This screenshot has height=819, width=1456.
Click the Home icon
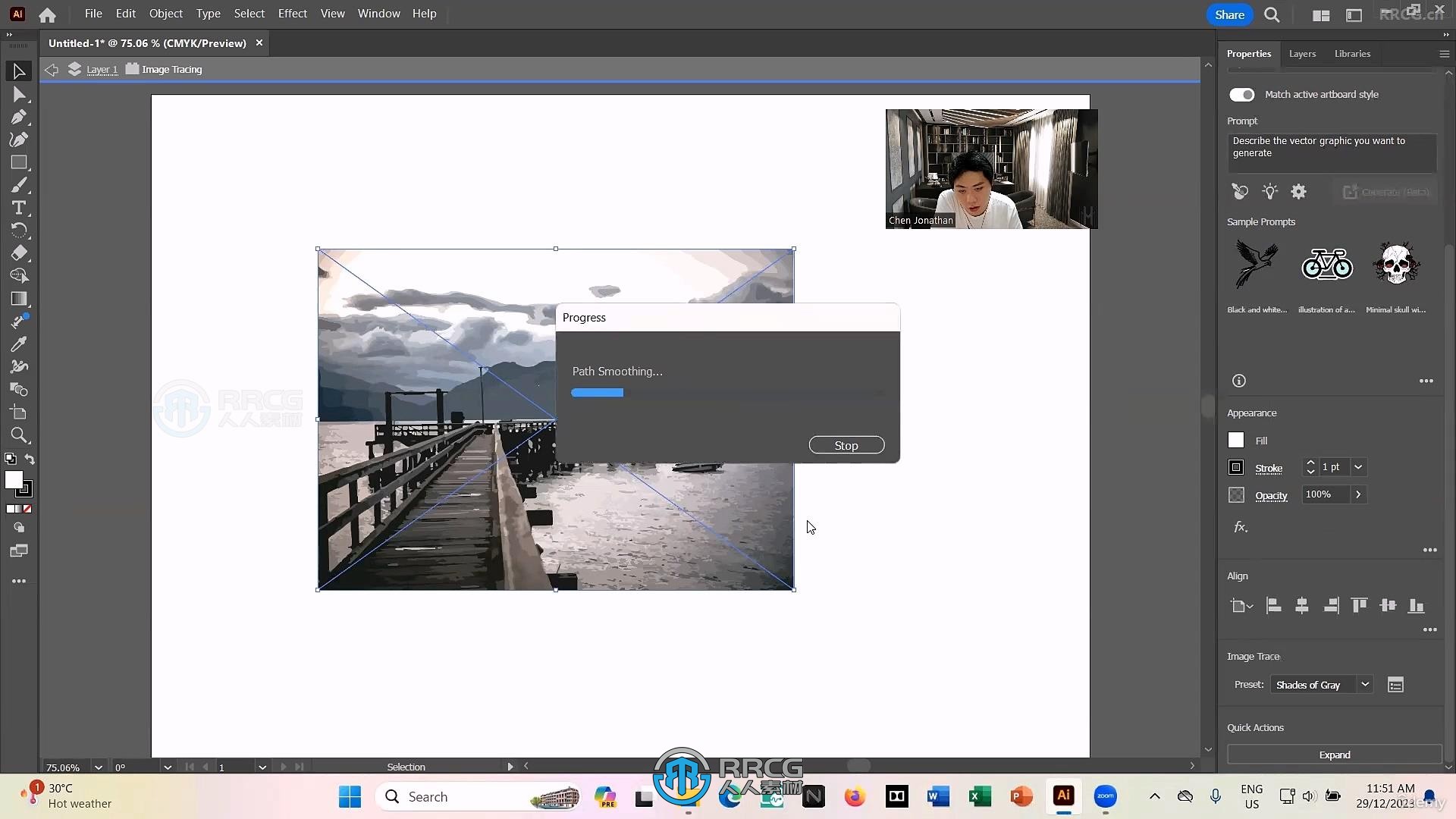click(47, 14)
